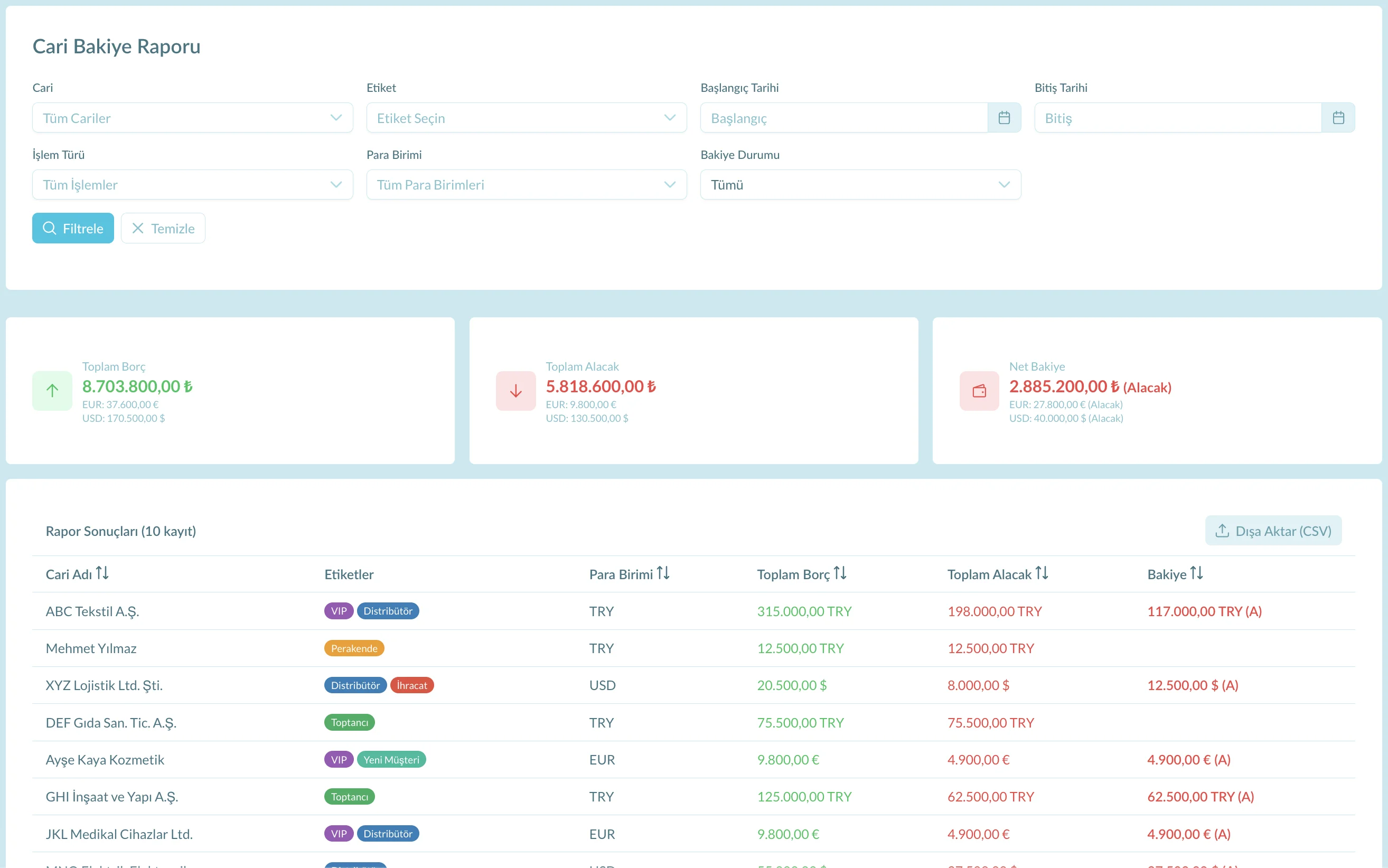Export results via Dışa Aktar (CSV)

pyautogui.click(x=1273, y=531)
